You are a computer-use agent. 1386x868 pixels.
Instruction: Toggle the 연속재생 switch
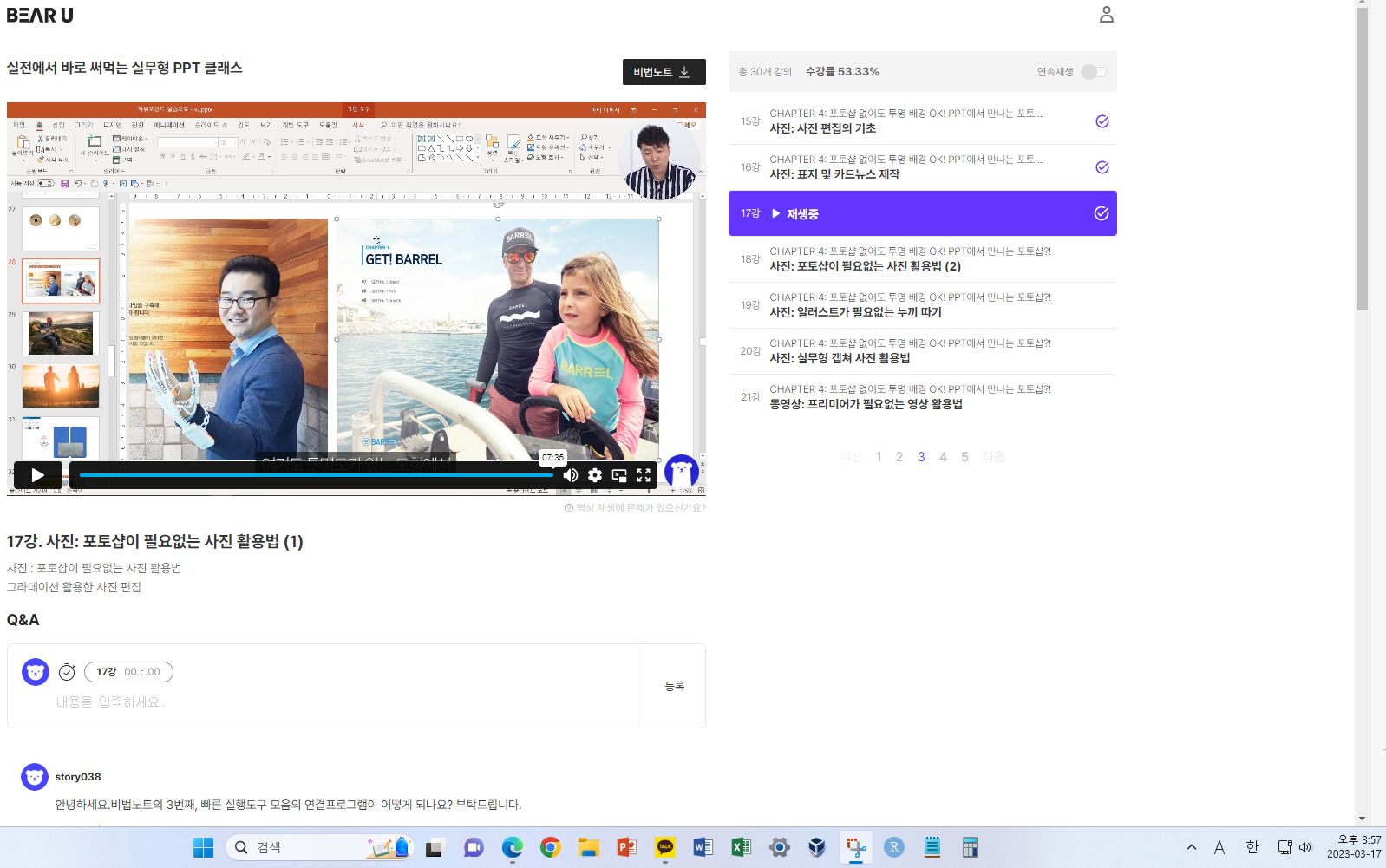pos(1094,72)
